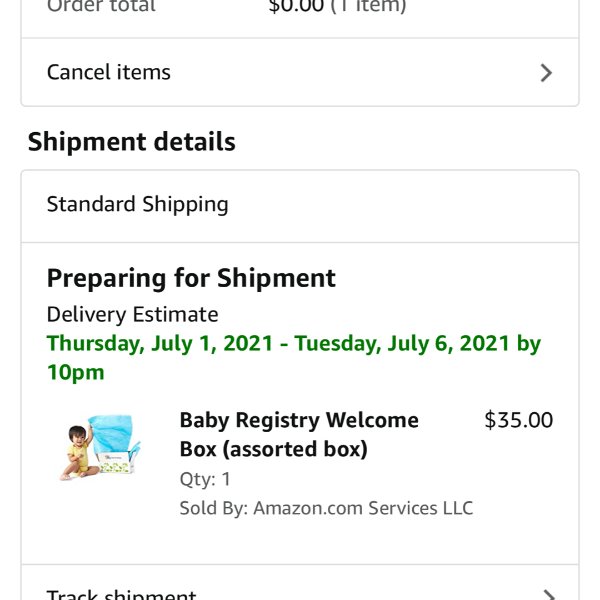Select the (1 item) count in Order total
Viewport: 600px width, 600px height.
point(368,6)
